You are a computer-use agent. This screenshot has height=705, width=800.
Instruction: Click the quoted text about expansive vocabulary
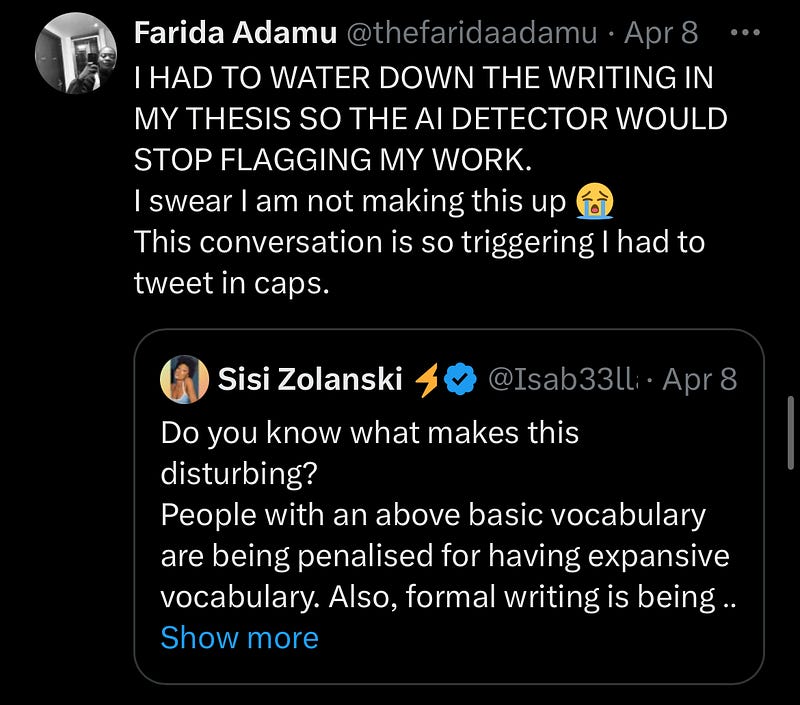click(444, 556)
